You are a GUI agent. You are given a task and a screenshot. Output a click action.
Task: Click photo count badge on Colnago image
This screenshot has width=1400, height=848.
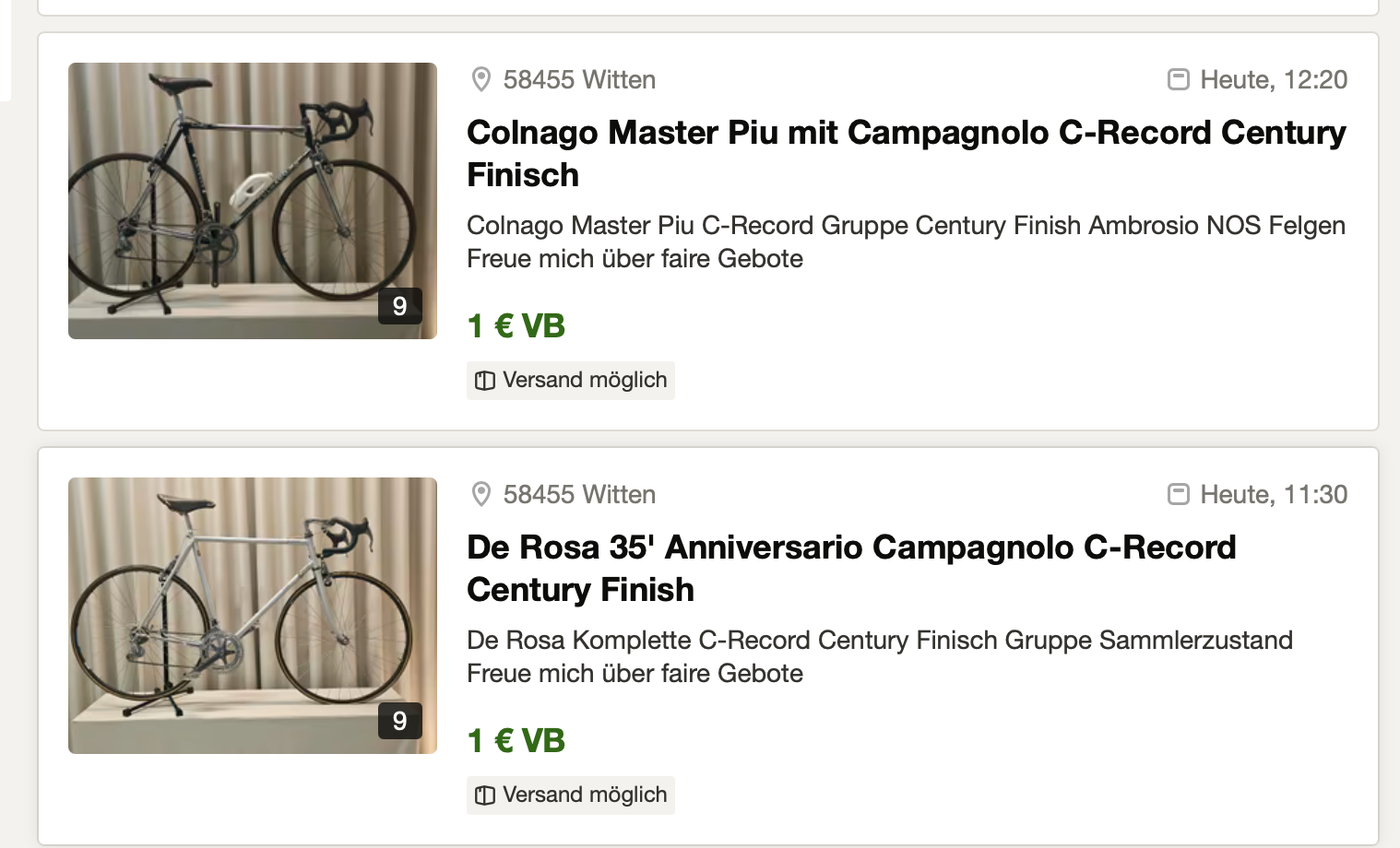pyautogui.click(x=399, y=306)
